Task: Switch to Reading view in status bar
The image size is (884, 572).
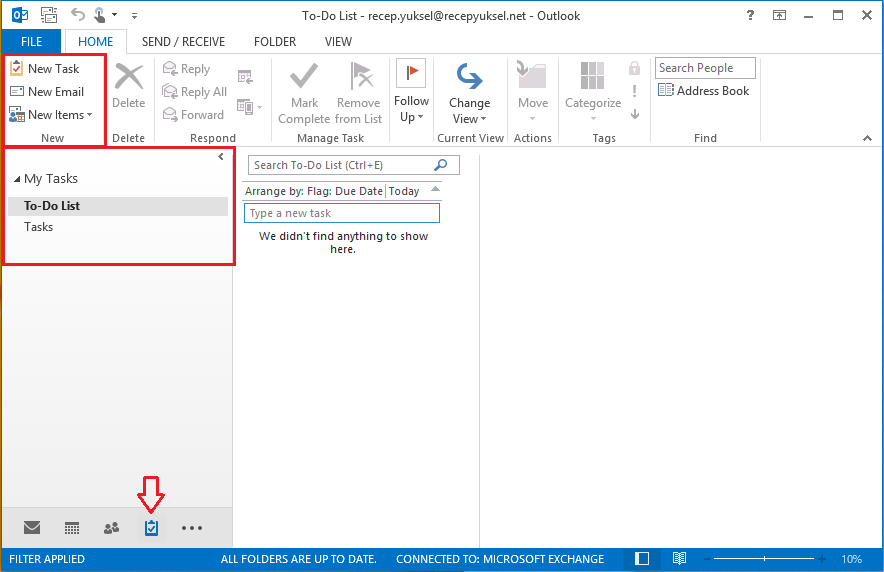Action: tap(679, 558)
